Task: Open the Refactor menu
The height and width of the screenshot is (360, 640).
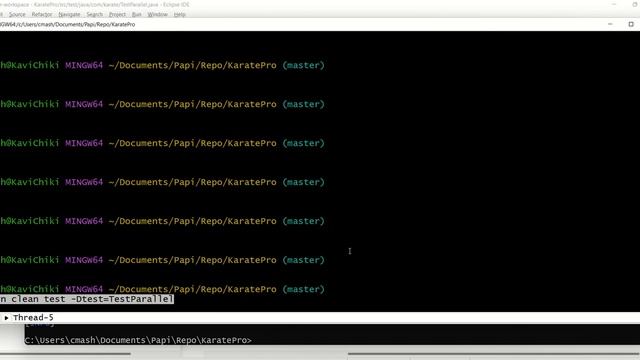Action: click(42, 14)
